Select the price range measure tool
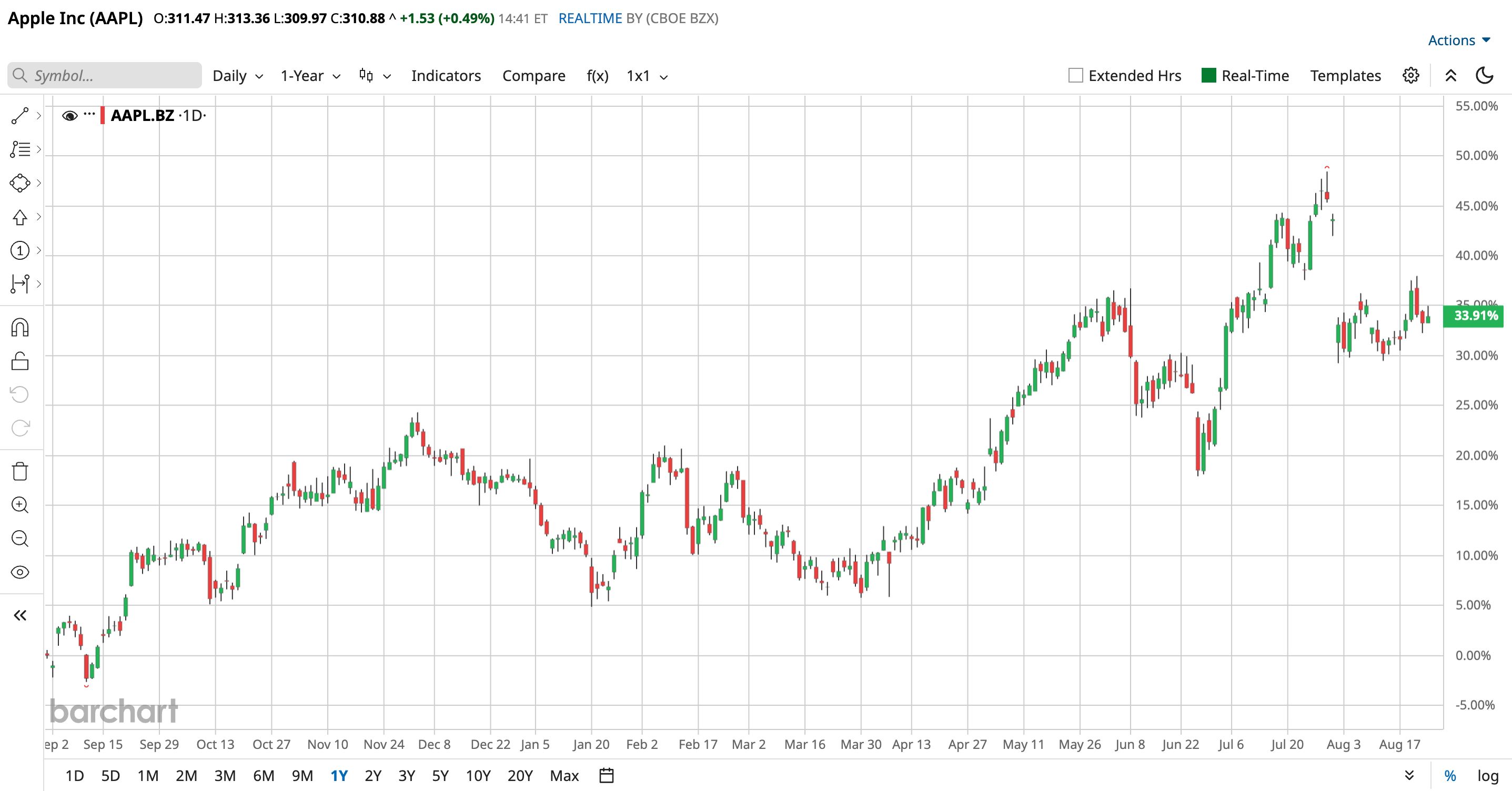This screenshot has height=791, width=1512. click(x=20, y=284)
